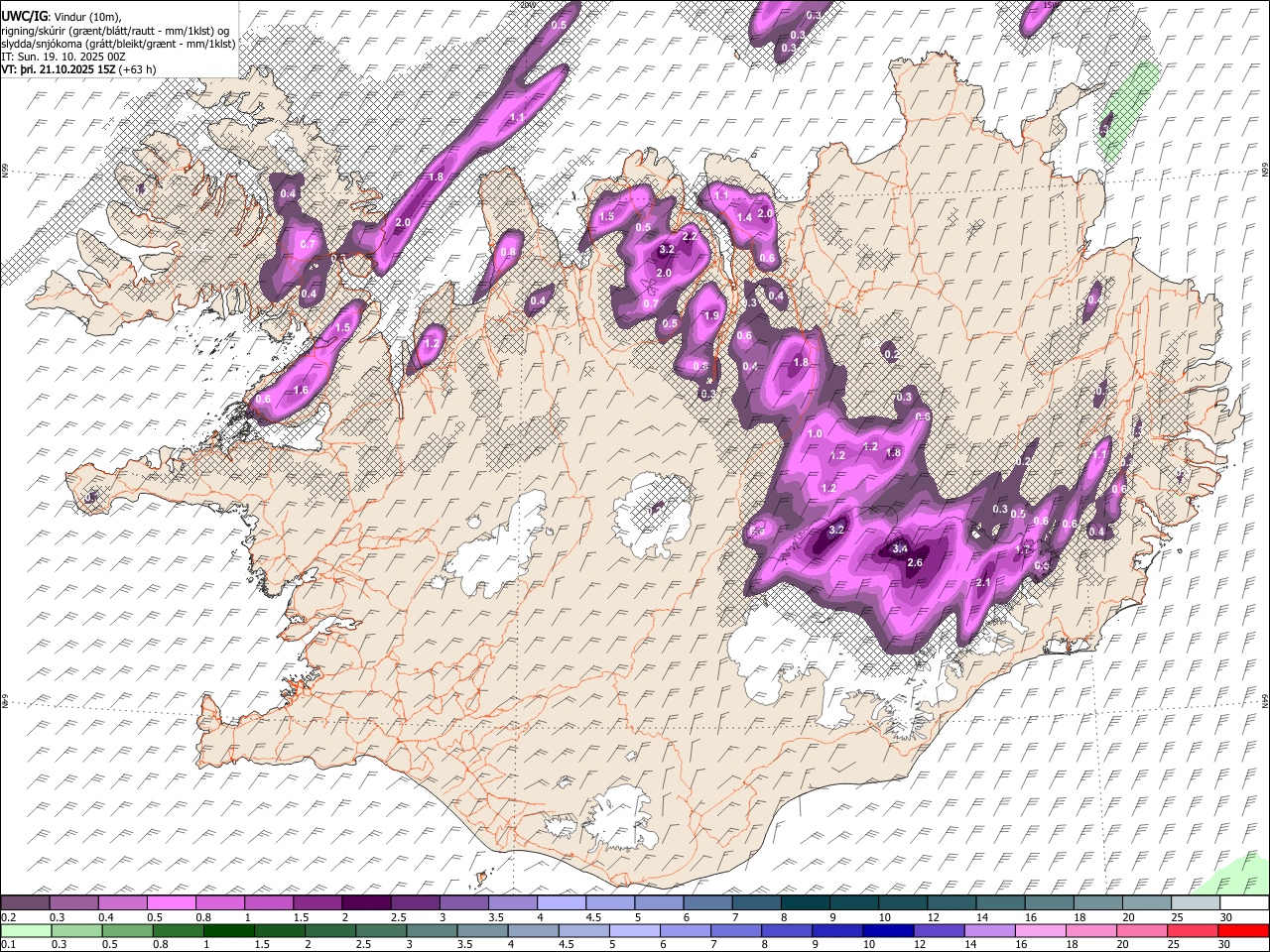Click the red swatch between 25 and 30, lower row
Viewport: 1270px width, 952px height.
(x=1193, y=930)
